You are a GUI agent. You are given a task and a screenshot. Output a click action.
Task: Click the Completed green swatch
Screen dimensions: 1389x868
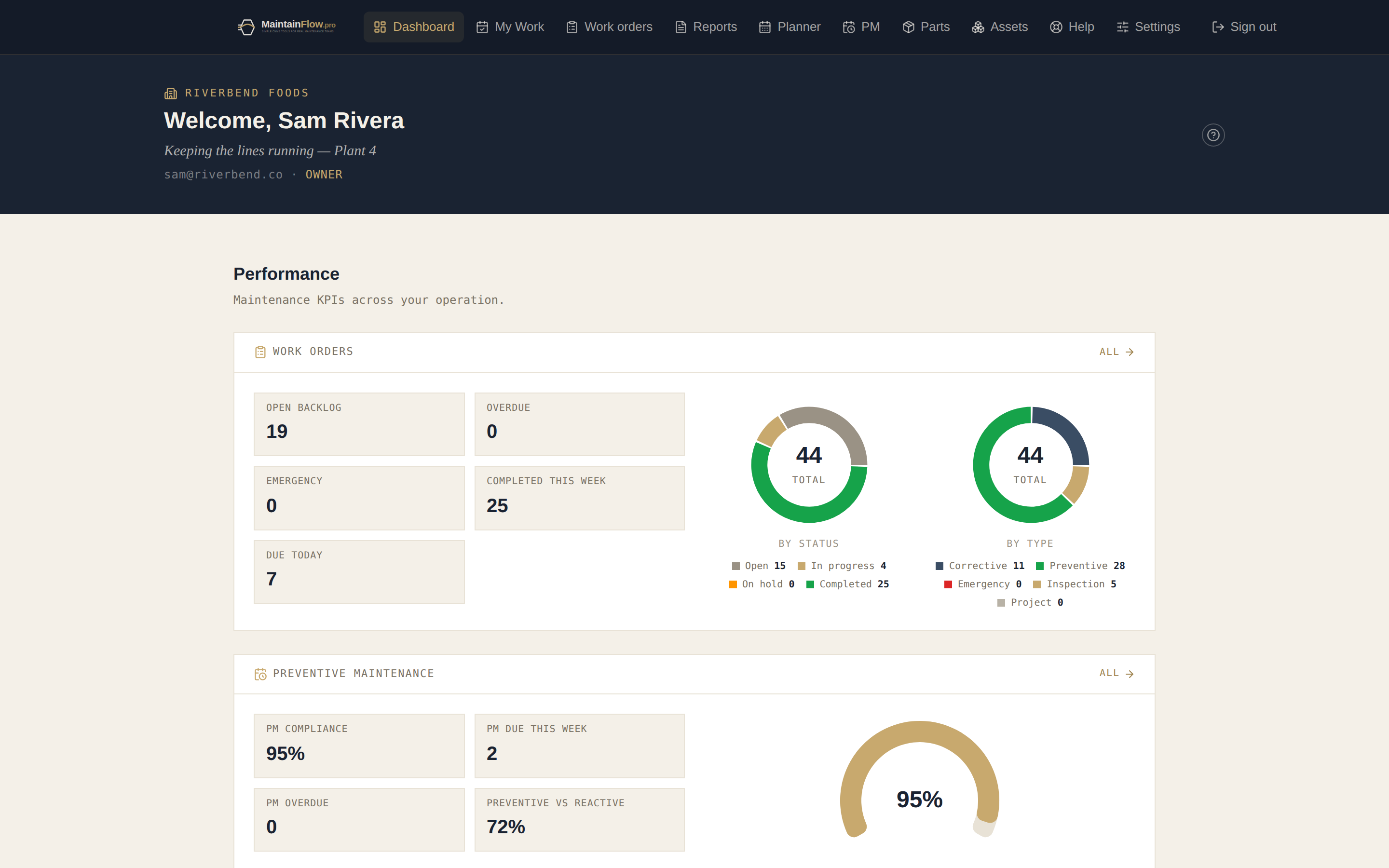[810, 584]
